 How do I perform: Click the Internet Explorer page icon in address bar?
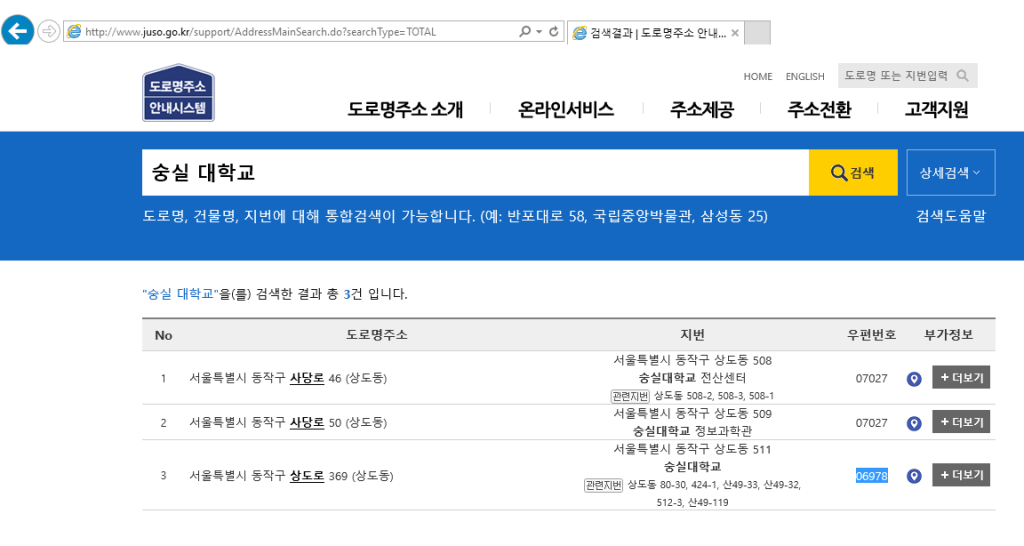(x=74, y=31)
